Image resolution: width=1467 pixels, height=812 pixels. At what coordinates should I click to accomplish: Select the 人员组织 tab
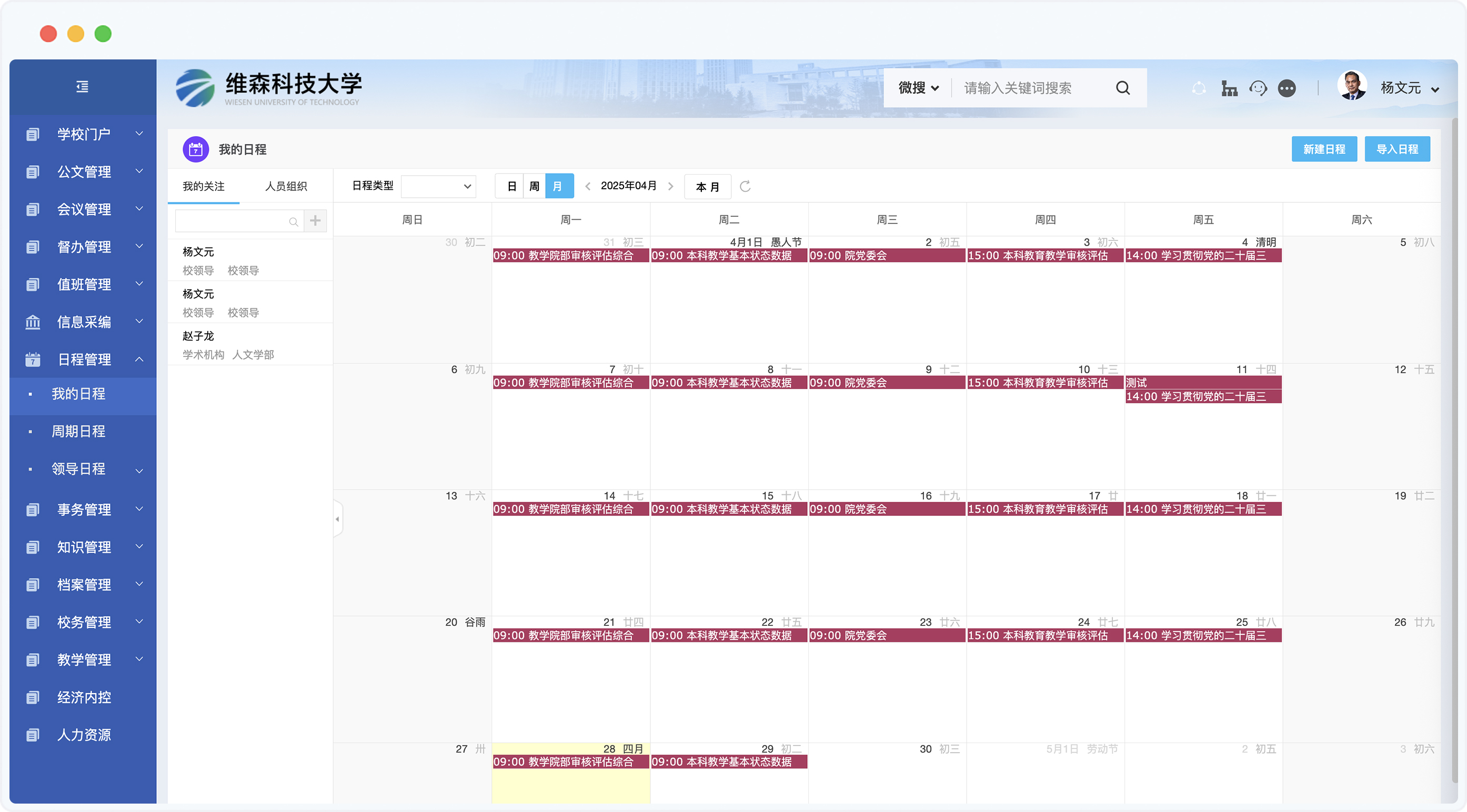286,186
